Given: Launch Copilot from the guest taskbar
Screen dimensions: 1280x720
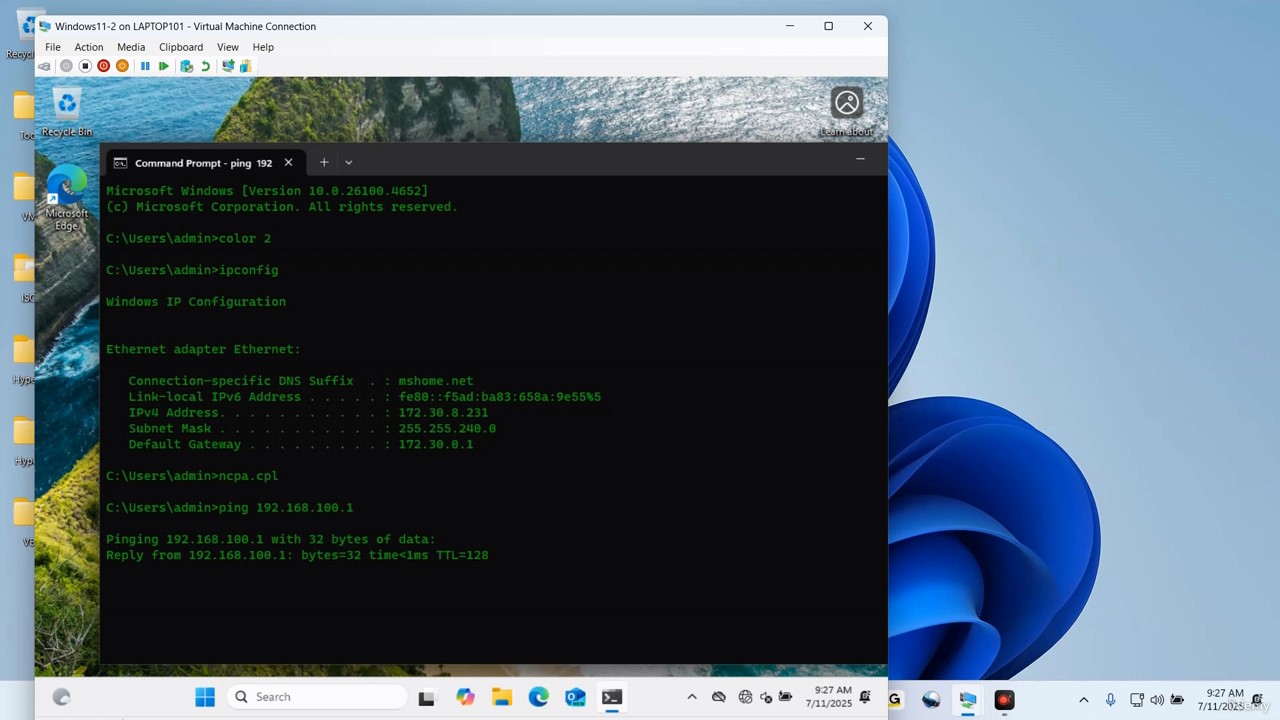Looking at the screenshot, I should 465,697.
